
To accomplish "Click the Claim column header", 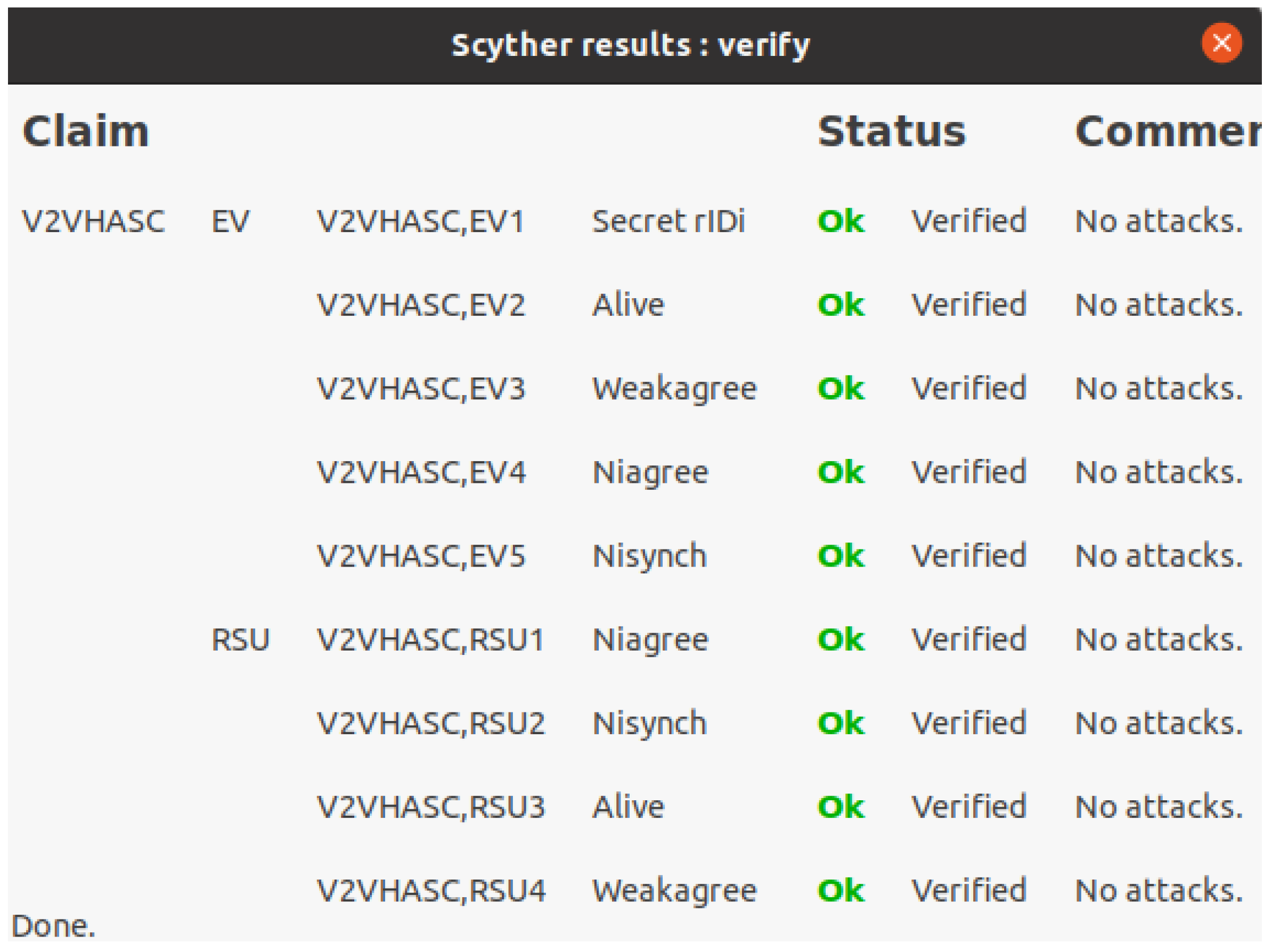I will pos(87,131).
